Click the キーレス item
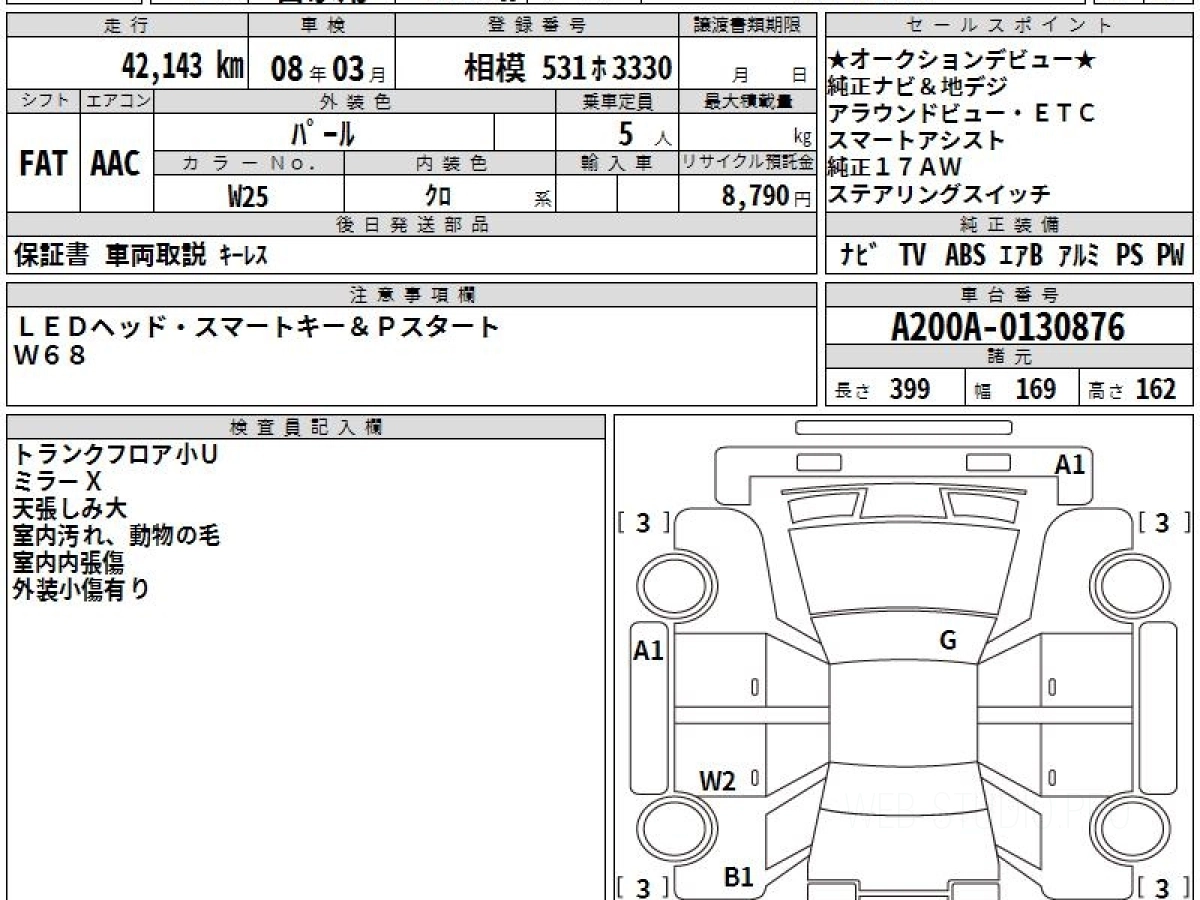This screenshot has height=900, width=1200. click(x=243, y=257)
